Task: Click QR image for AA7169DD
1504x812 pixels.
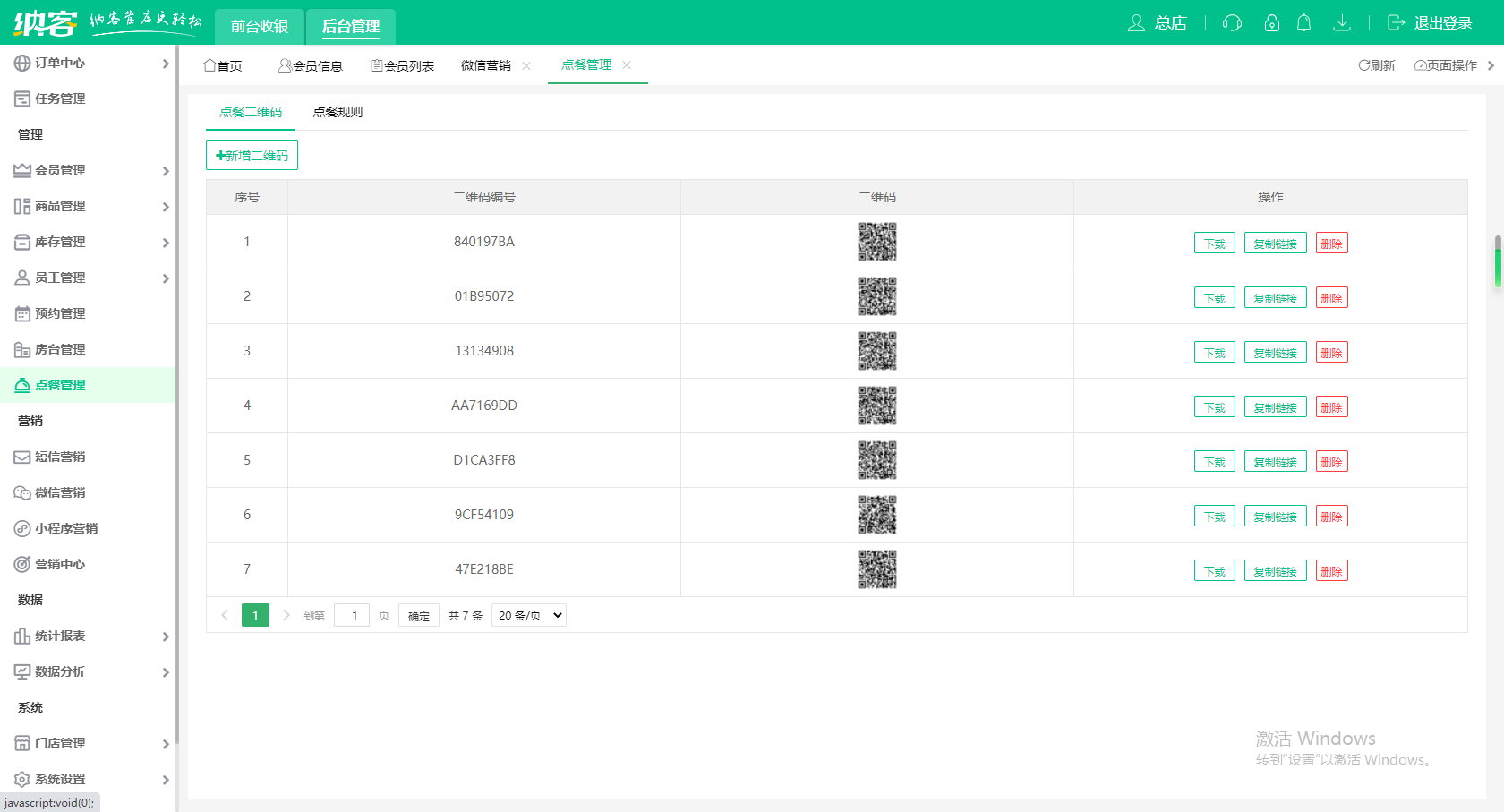Action: [x=877, y=406]
